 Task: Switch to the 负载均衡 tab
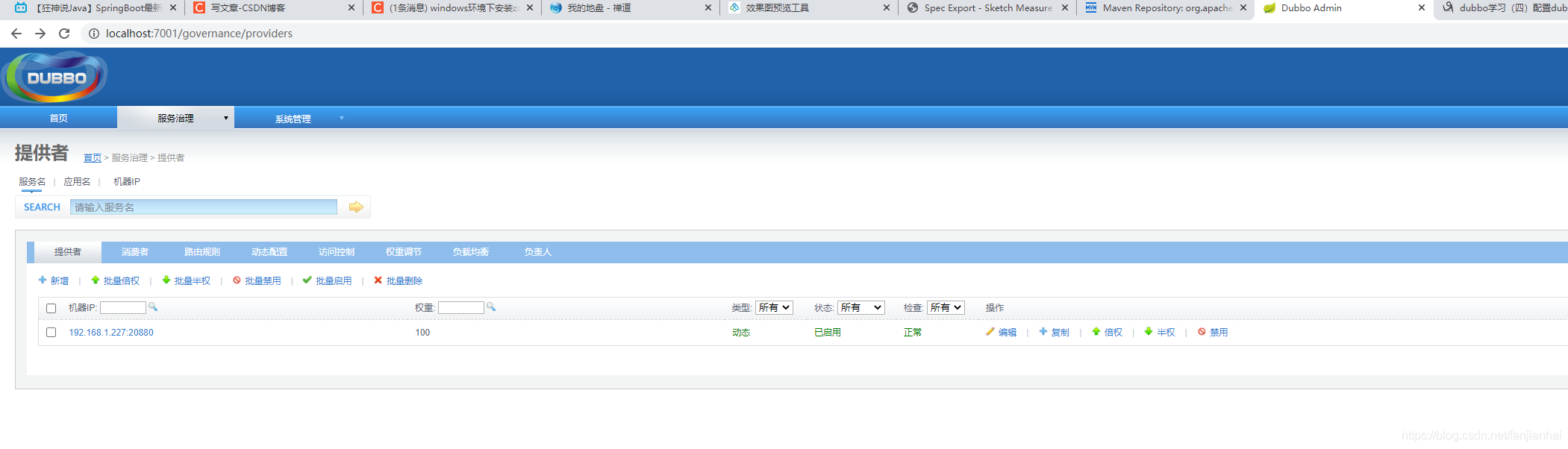point(471,252)
